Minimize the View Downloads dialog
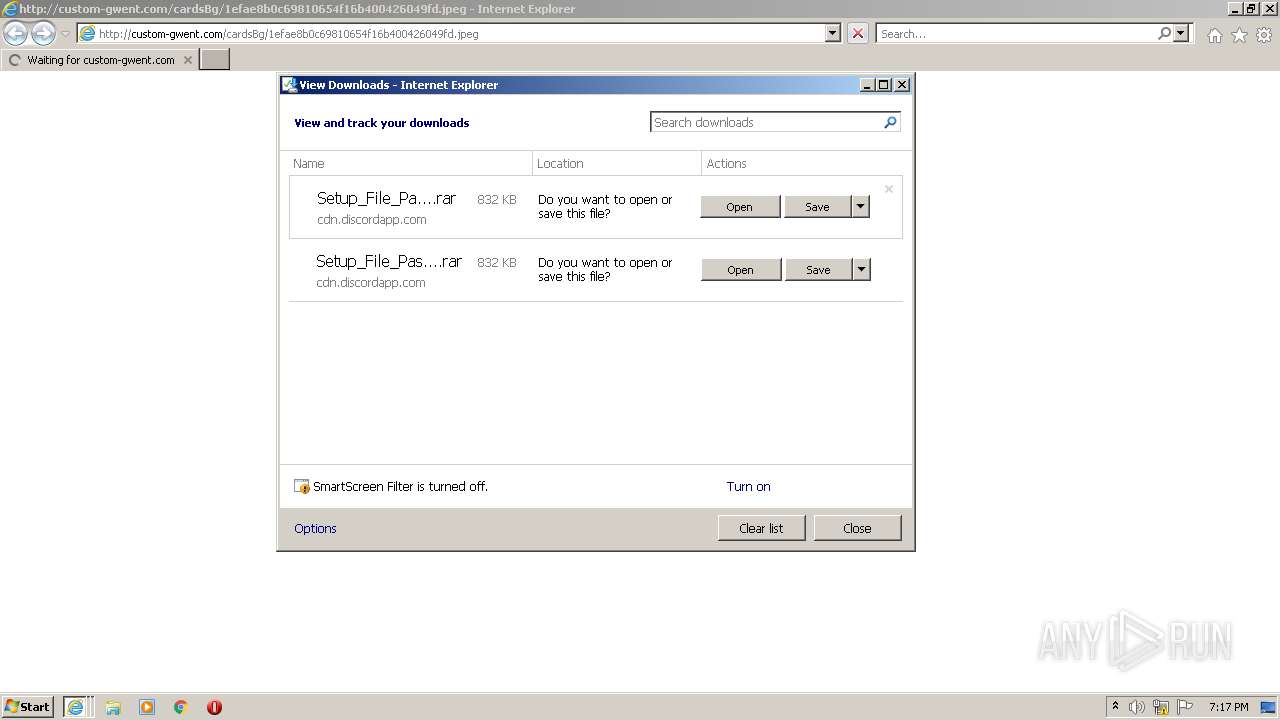 click(866, 85)
